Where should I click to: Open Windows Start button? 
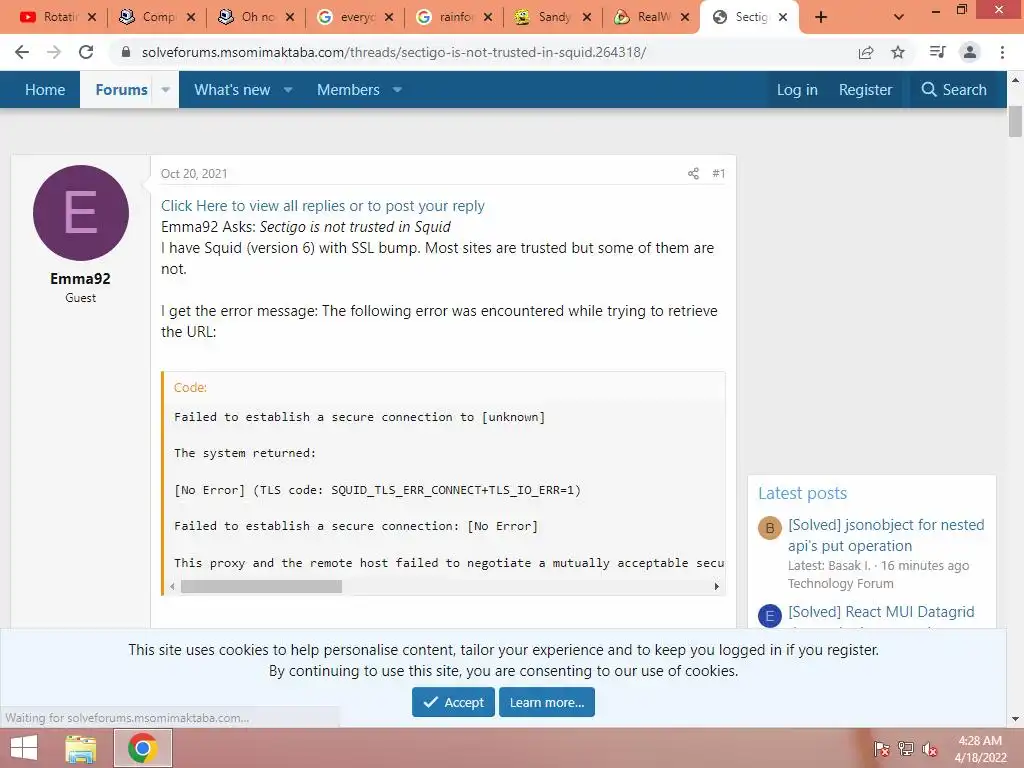click(24, 748)
